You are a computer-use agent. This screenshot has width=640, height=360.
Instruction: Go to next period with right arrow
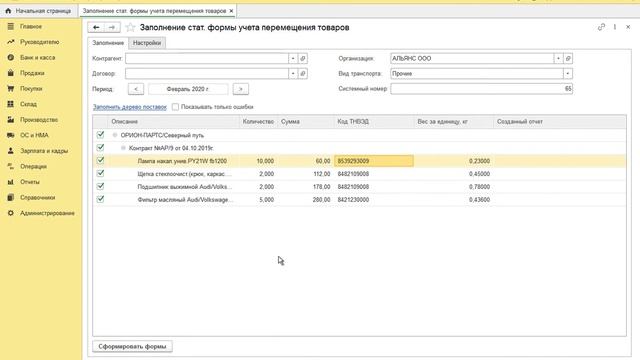click(x=240, y=89)
